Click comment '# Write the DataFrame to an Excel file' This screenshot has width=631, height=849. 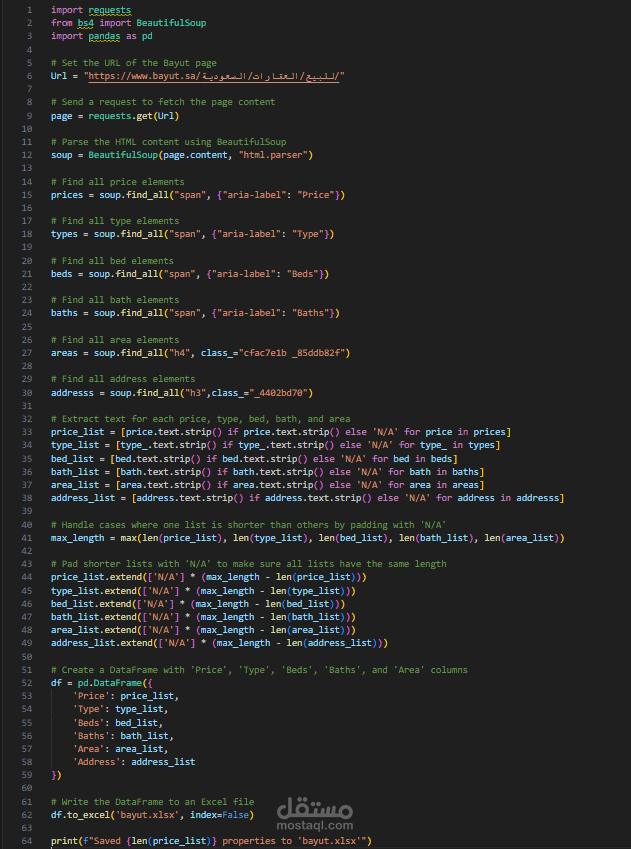coord(153,802)
